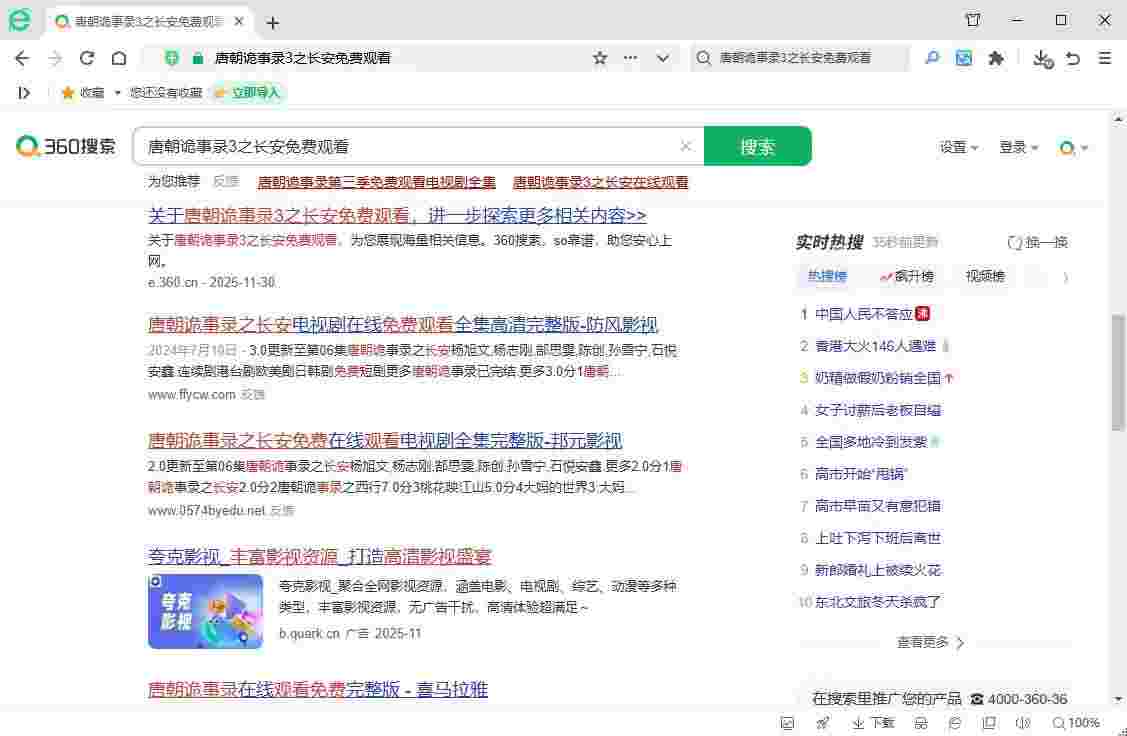Reload the current page

pos(87,59)
